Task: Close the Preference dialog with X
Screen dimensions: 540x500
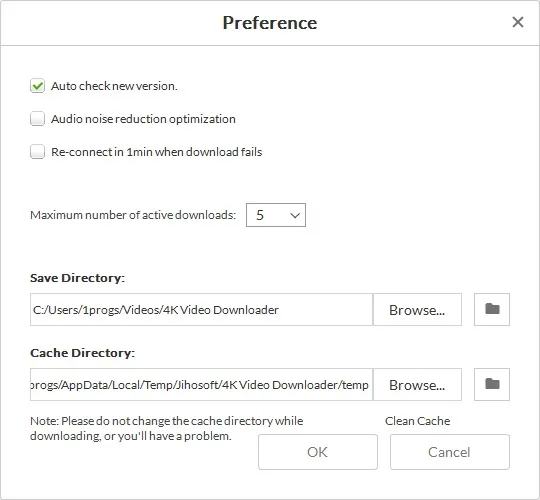Action: (x=518, y=22)
